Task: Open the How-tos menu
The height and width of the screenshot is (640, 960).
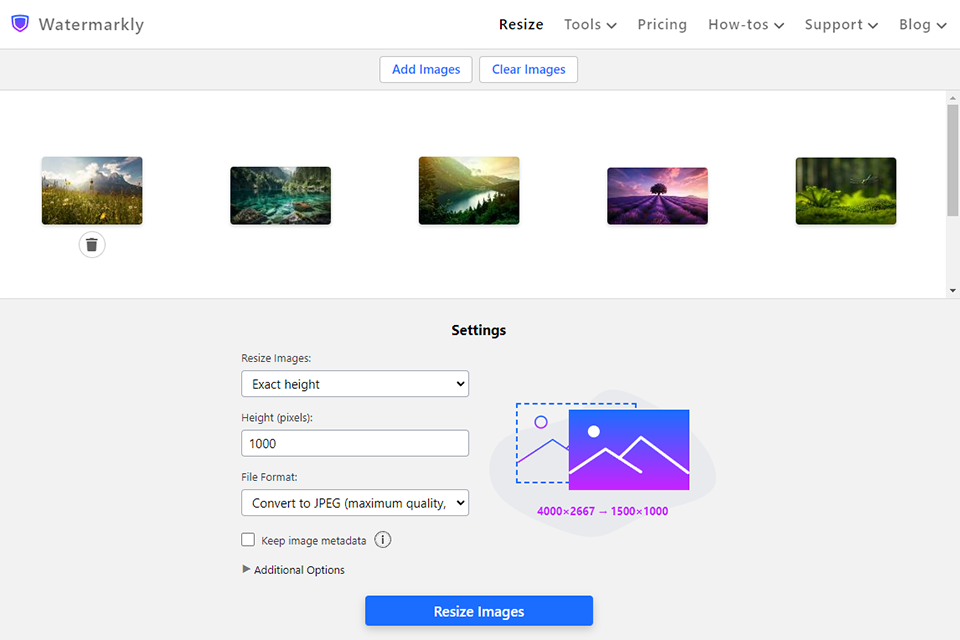Action: point(746,24)
